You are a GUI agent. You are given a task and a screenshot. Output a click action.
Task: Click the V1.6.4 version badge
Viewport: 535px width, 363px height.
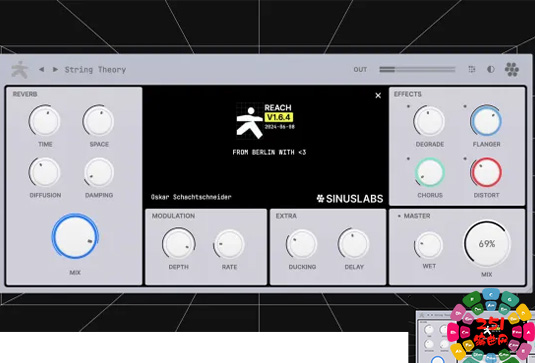click(278, 117)
